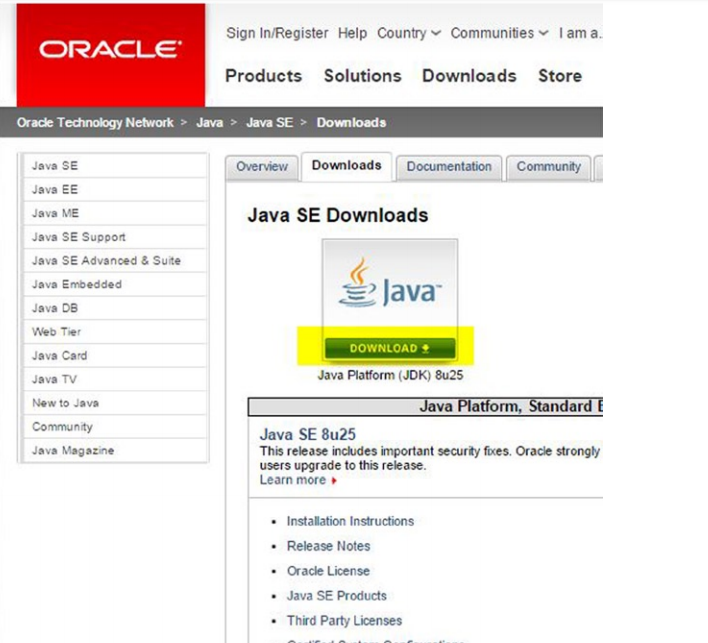Switch to the Documentation tab
708x643 pixels.
pyautogui.click(x=449, y=167)
